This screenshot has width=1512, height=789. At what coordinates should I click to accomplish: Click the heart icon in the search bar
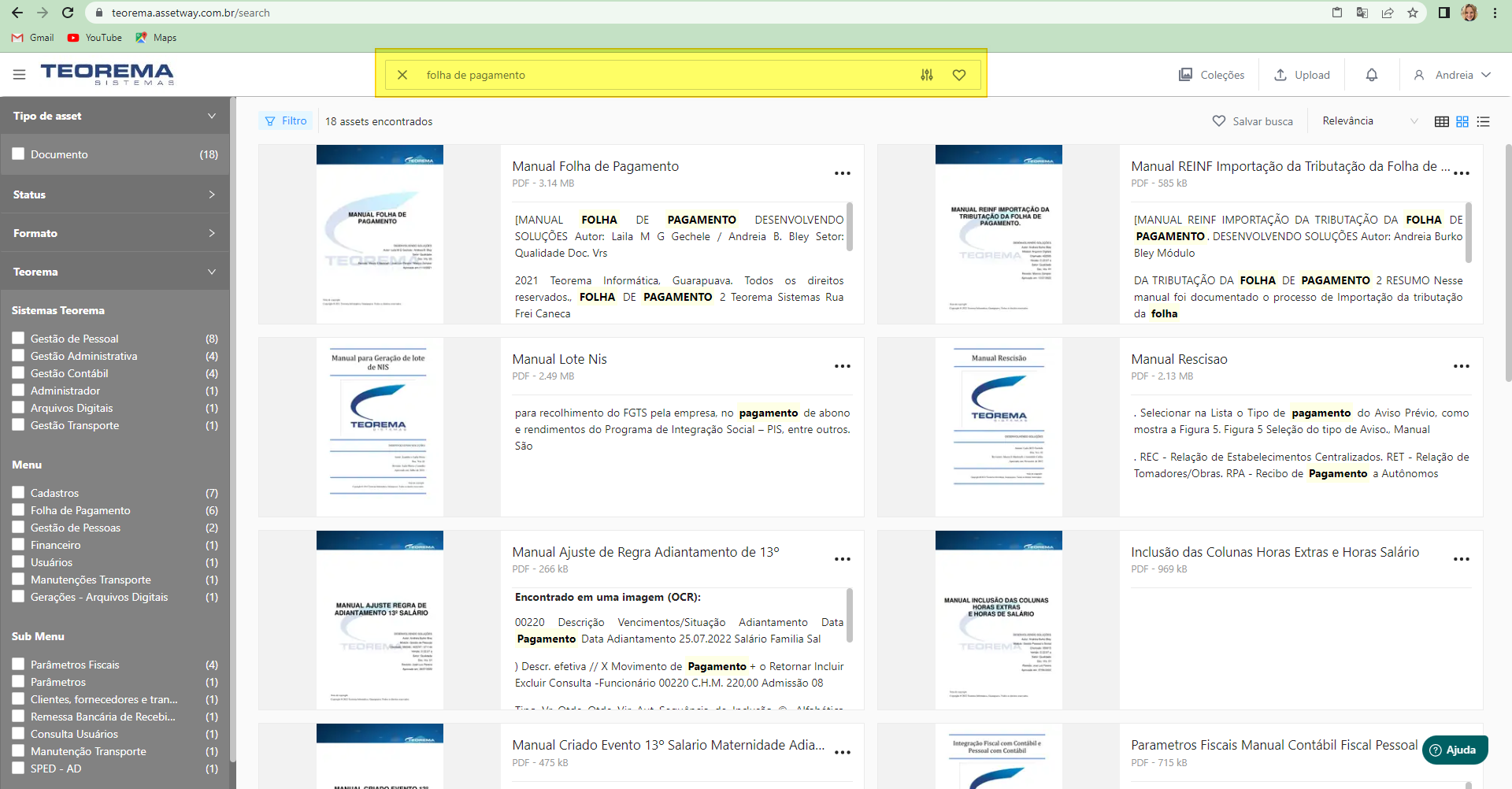click(959, 75)
